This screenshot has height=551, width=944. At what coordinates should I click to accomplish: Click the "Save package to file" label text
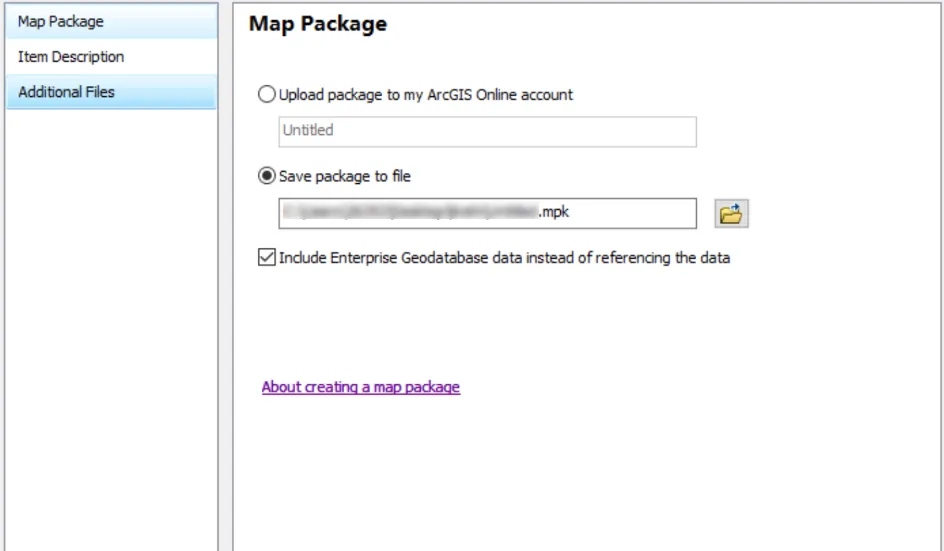(345, 176)
